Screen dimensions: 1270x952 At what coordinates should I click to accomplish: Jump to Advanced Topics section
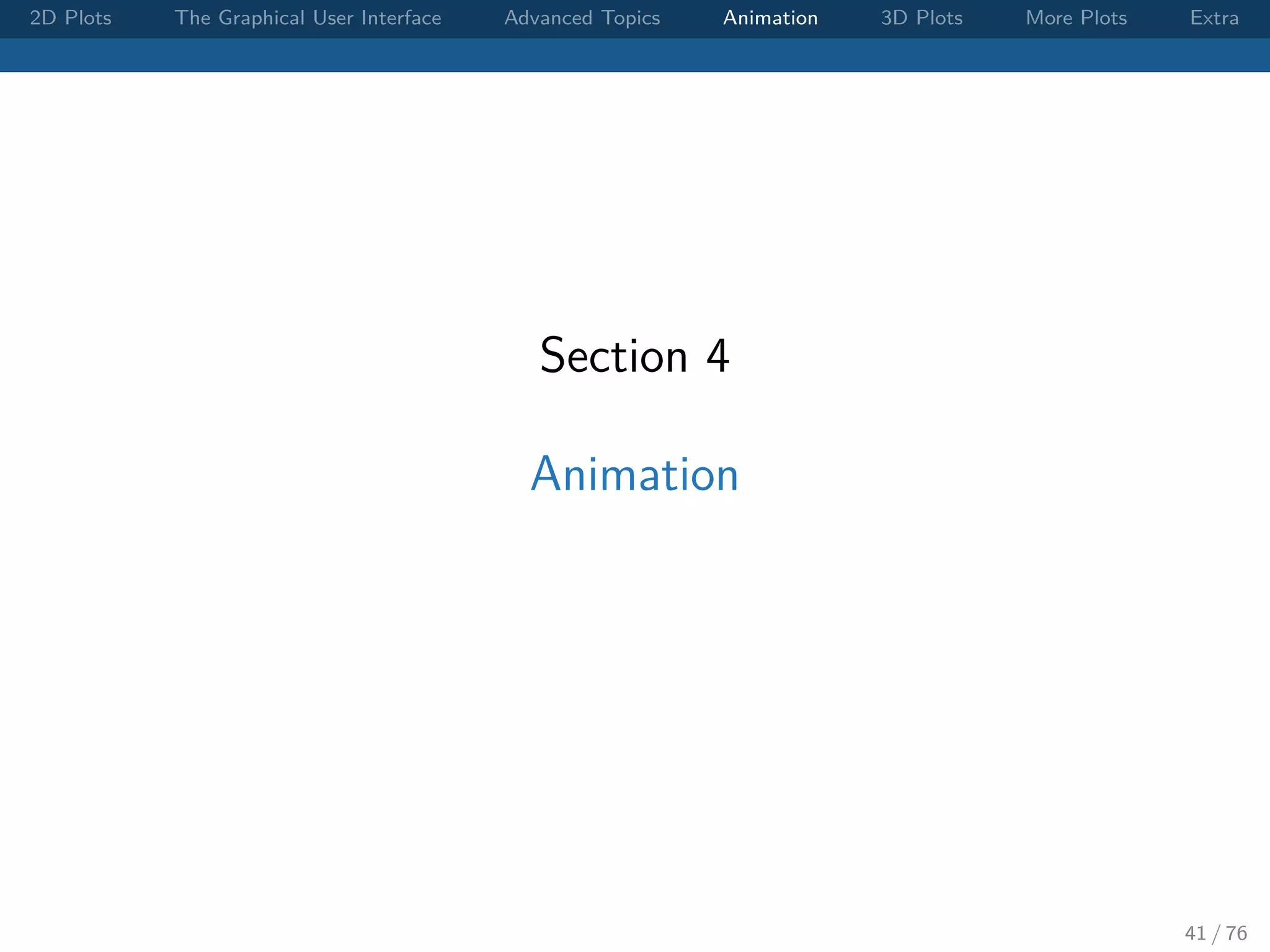click(582, 18)
